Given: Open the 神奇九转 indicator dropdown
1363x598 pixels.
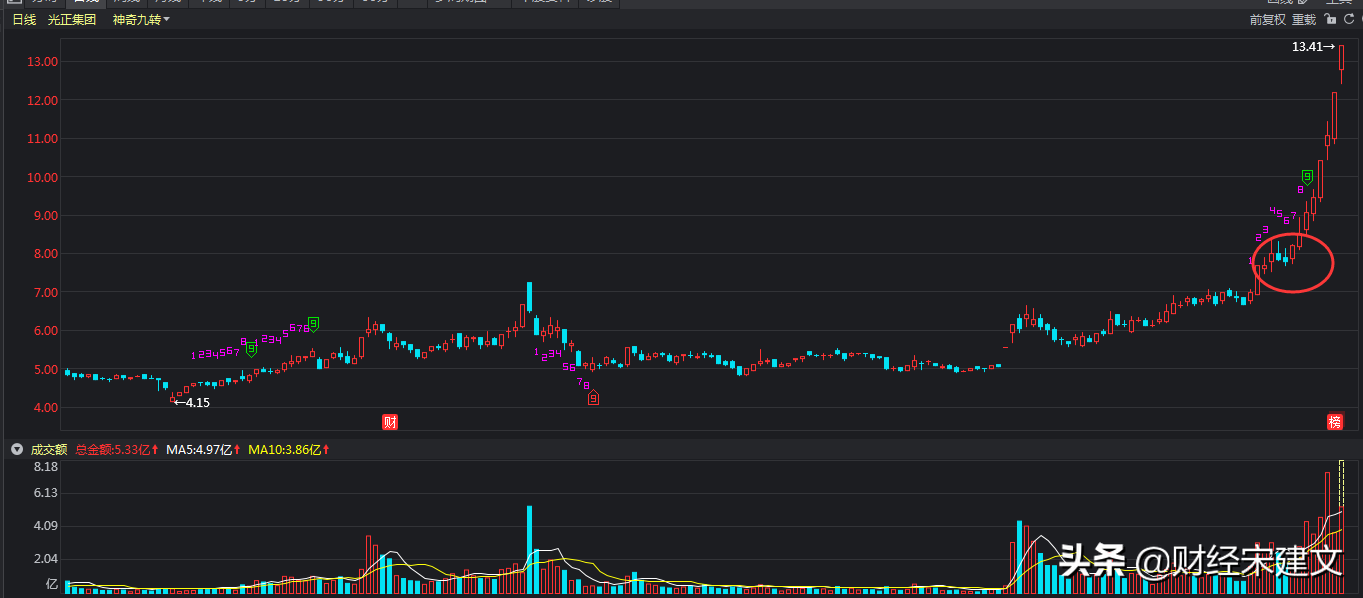Looking at the screenshot, I should (141, 20).
